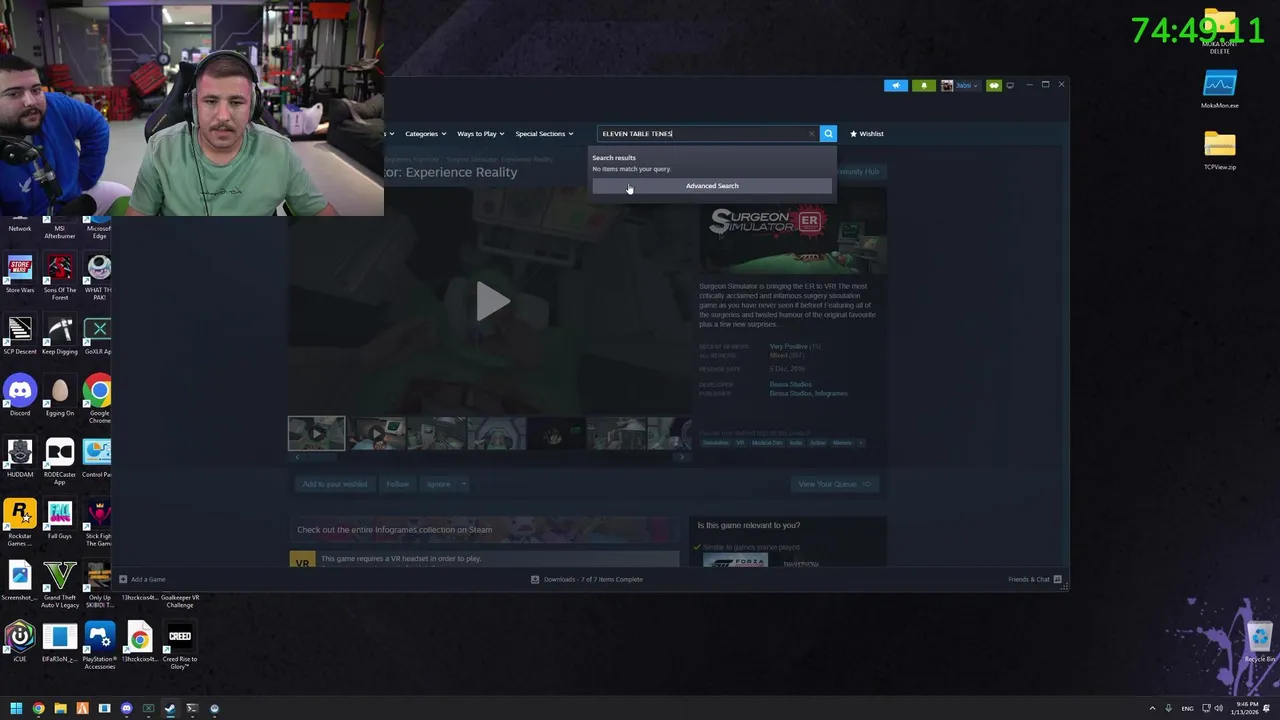The width and height of the screenshot is (1280, 720).
Task: Clear the Steam search box text
Action: (x=811, y=133)
